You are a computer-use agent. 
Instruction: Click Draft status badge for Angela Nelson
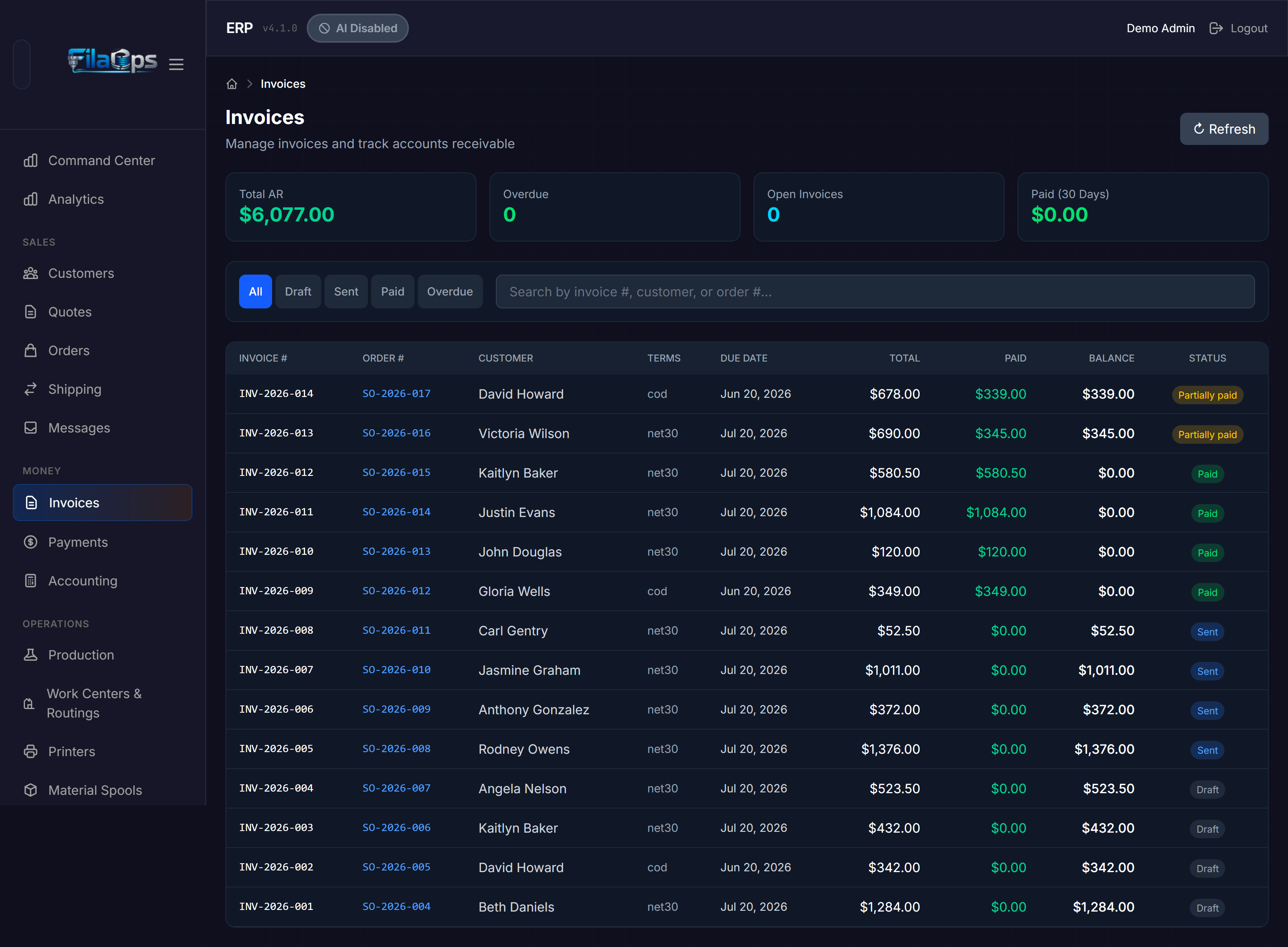(x=1207, y=789)
